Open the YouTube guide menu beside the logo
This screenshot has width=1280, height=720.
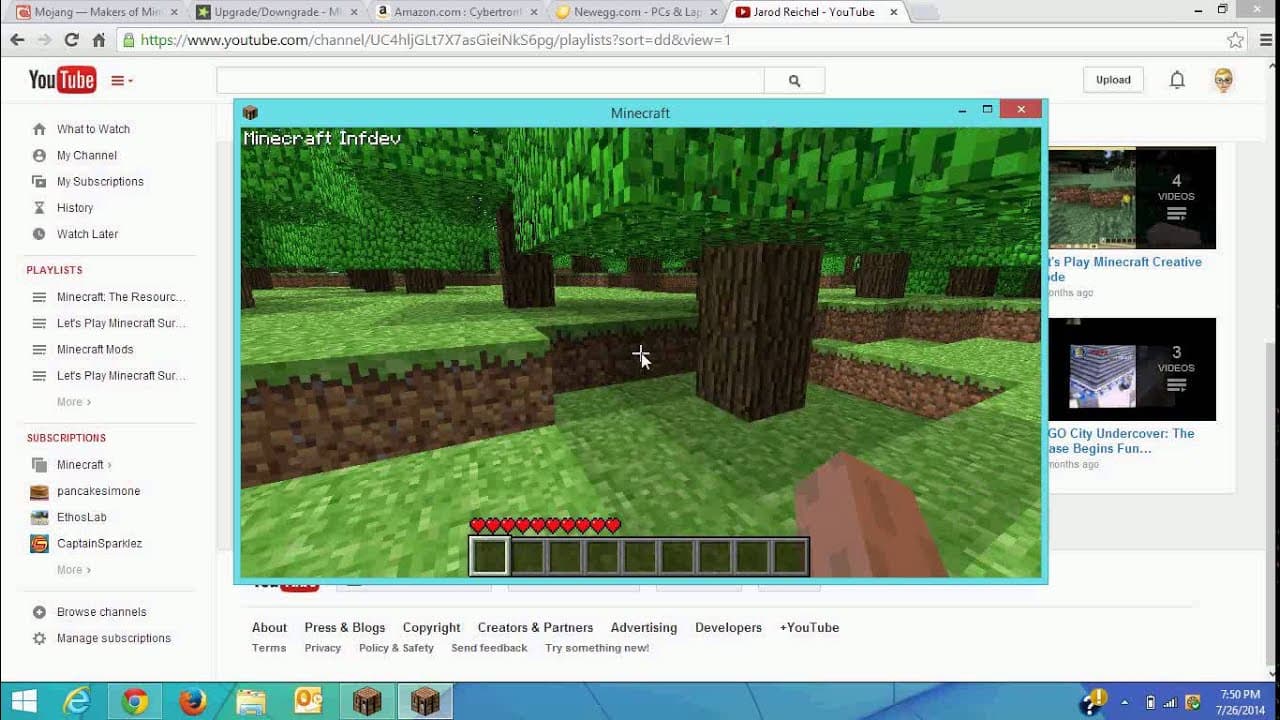pos(121,81)
